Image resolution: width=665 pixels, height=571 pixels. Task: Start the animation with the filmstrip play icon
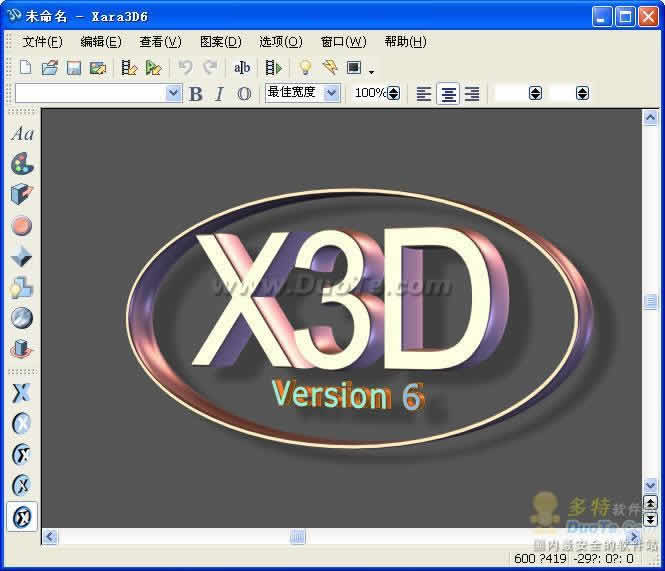pyautogui.click(x=274, y=67)
